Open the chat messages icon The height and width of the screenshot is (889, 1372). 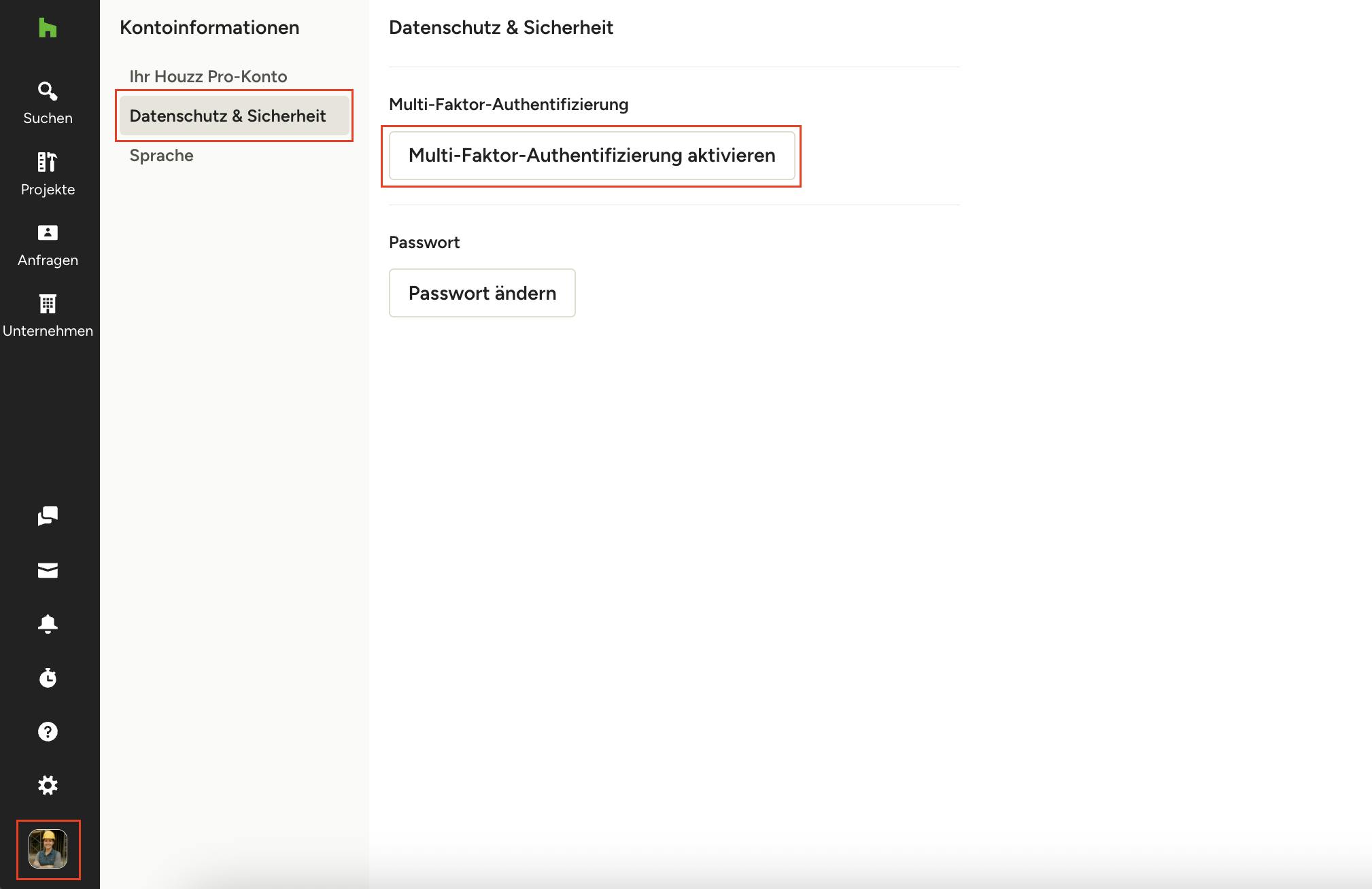[47, 517]
